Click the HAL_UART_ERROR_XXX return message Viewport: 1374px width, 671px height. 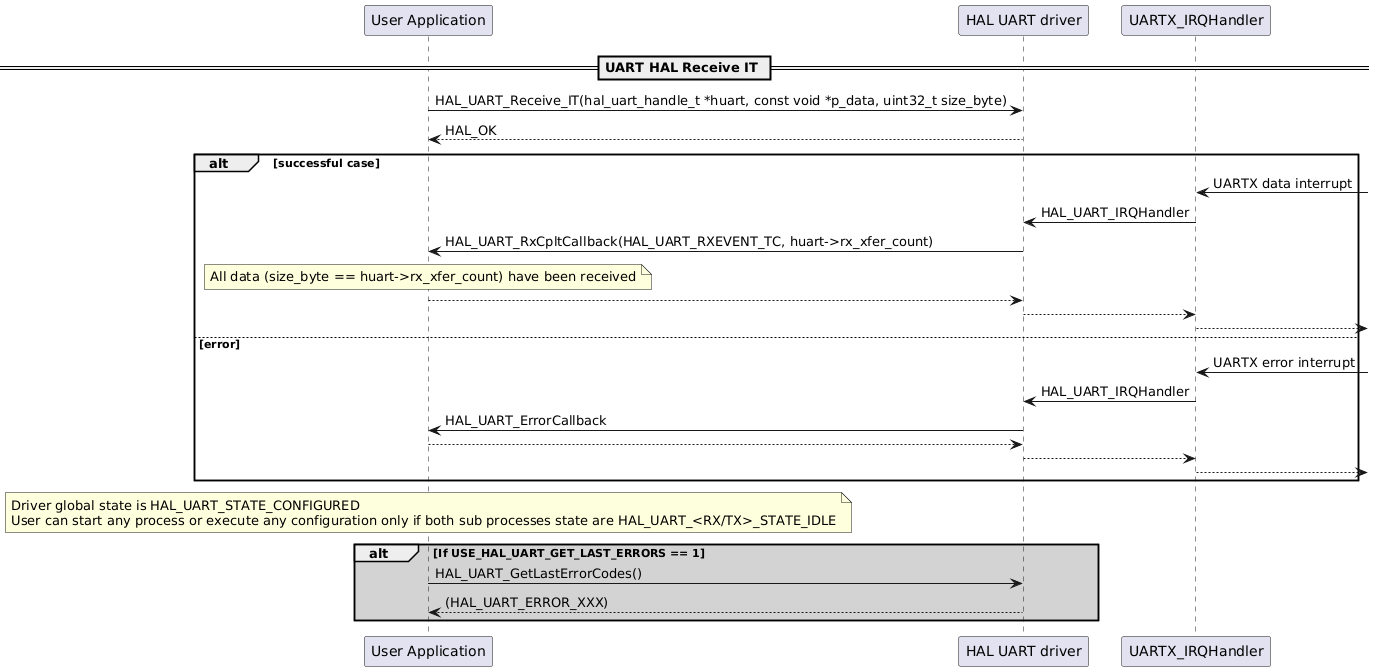click(524, 602)
